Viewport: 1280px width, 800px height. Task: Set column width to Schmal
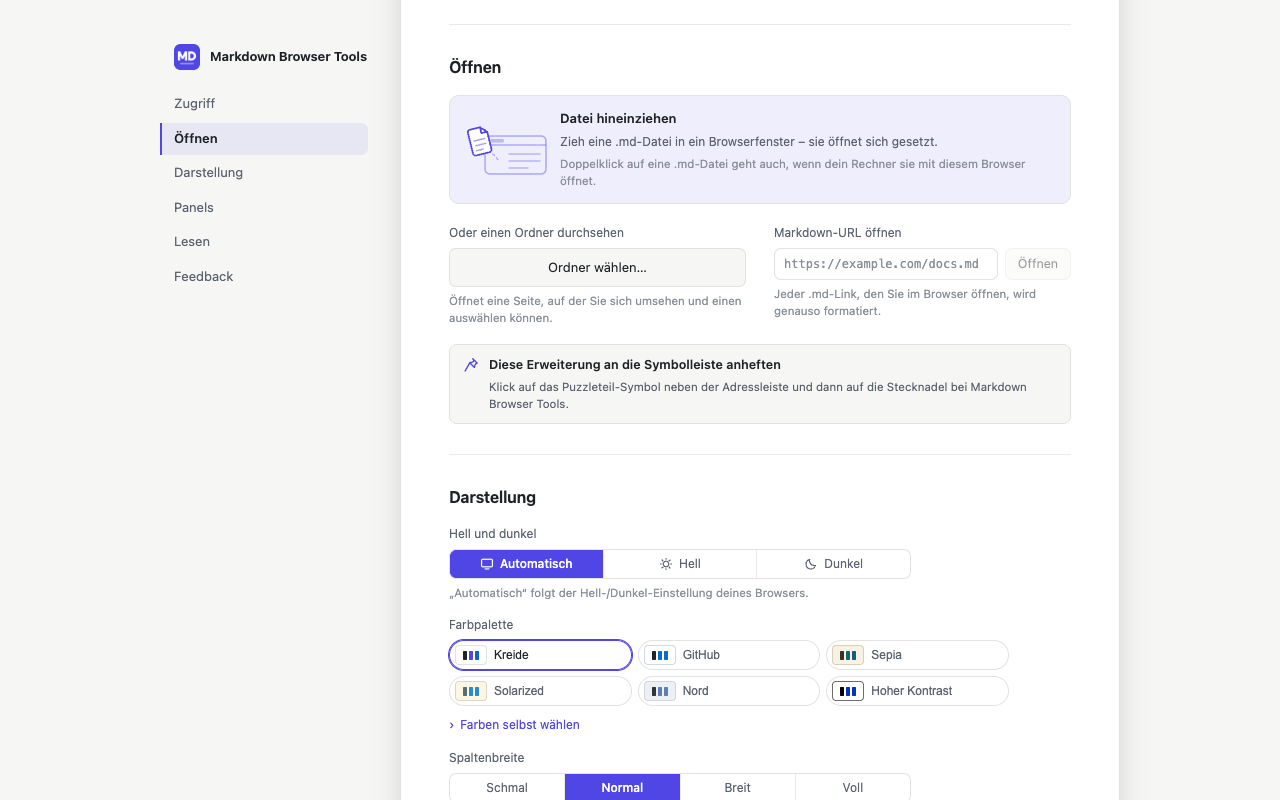[507, 787]
